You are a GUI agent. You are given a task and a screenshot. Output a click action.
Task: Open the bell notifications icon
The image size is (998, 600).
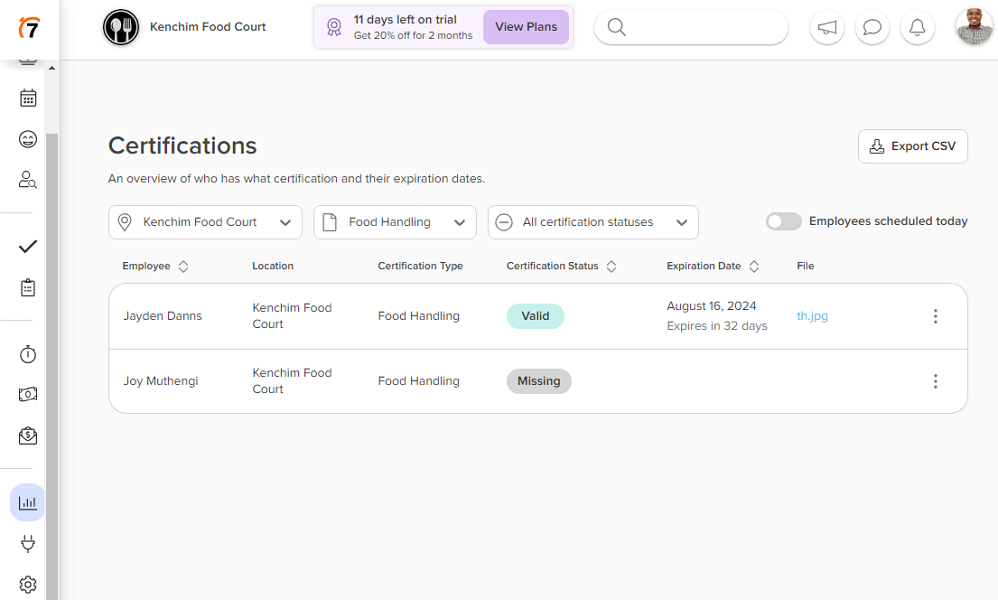pos(917,27)
